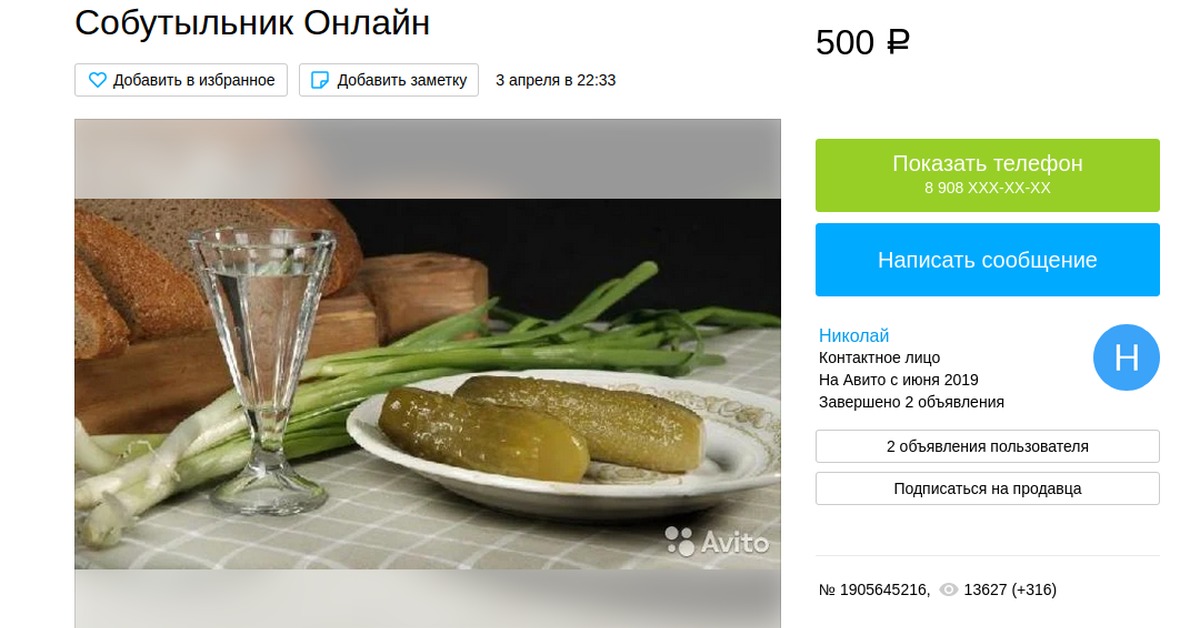Click the heart icon for favorites
The image size is (1200, 628).
click(97, 80)
